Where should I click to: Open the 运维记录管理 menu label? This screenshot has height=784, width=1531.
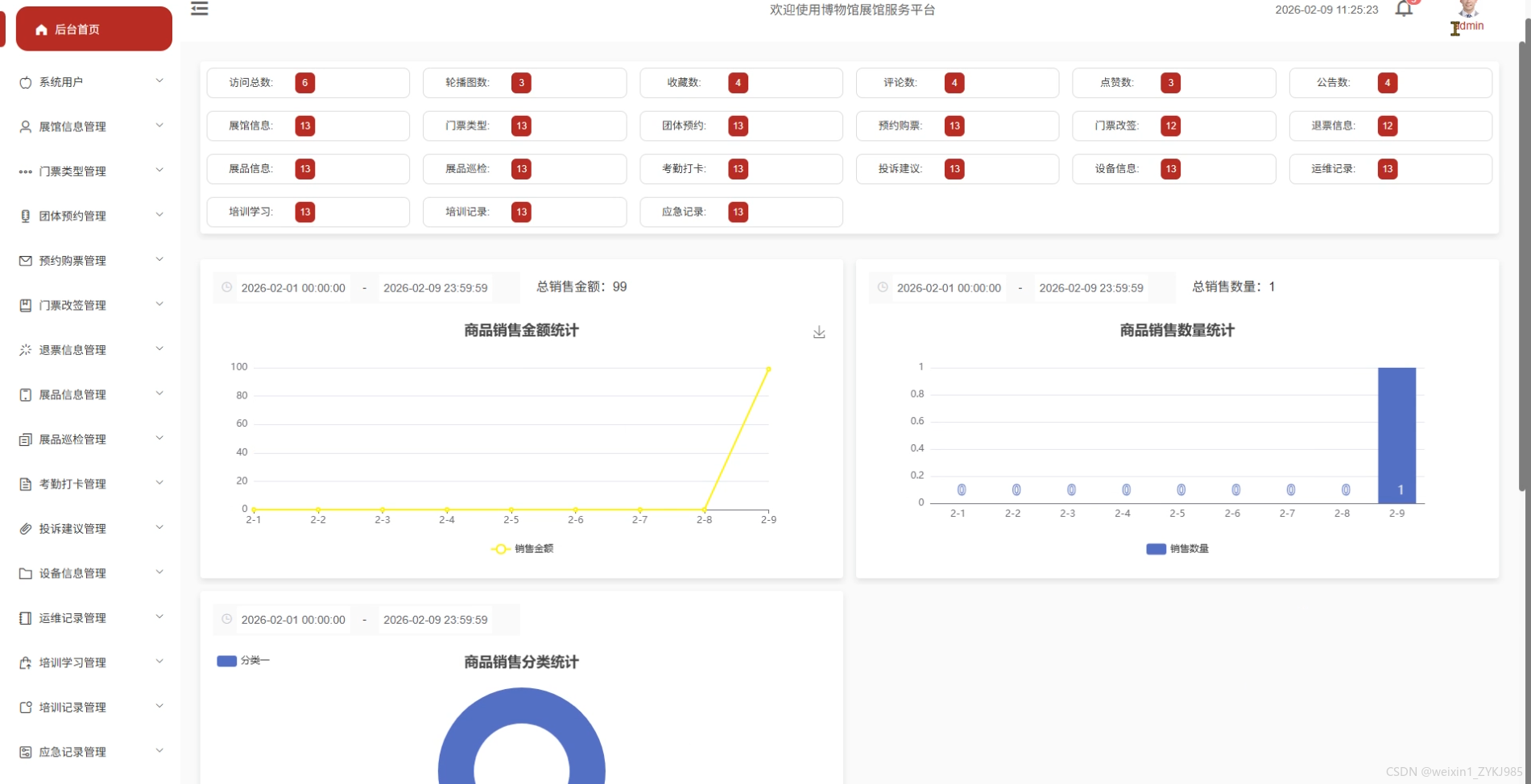tap(72, 618)
